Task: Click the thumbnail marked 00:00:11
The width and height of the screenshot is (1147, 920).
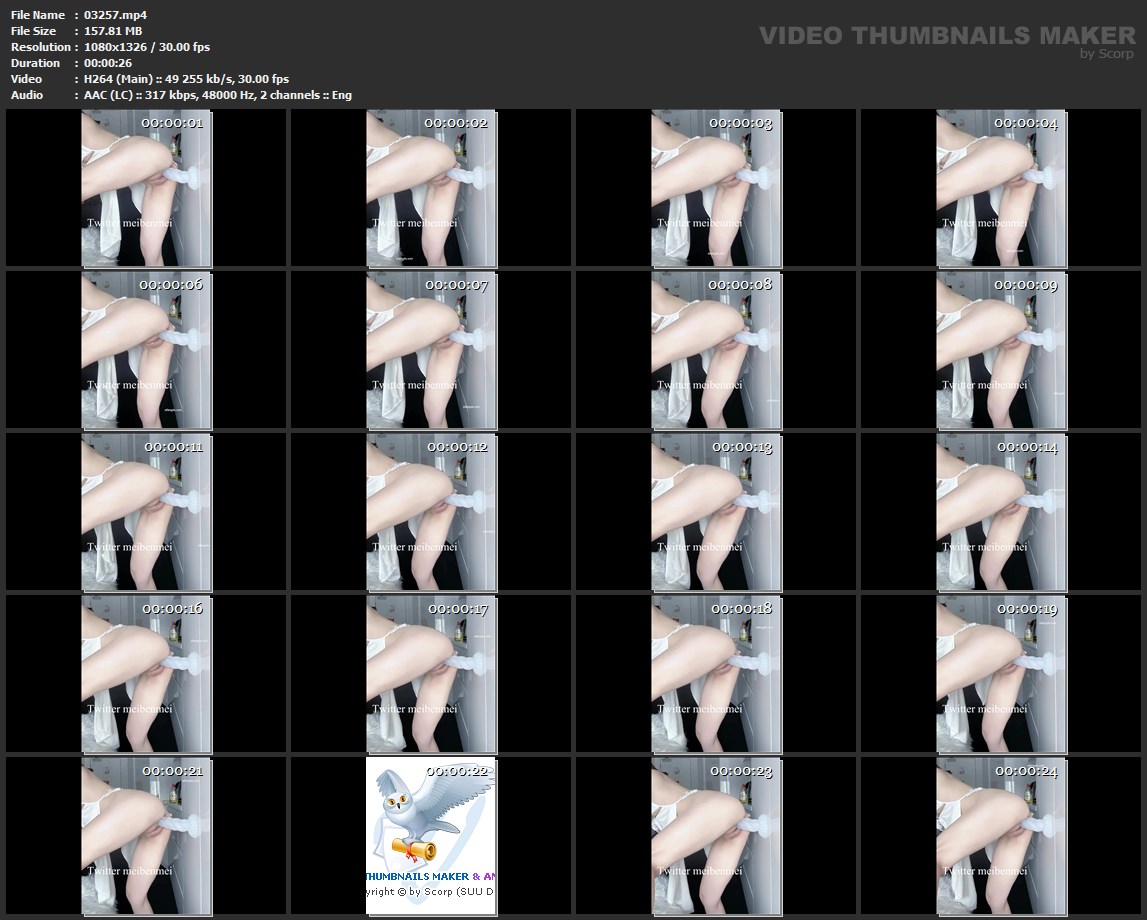Action: click(x=146, y=512)
